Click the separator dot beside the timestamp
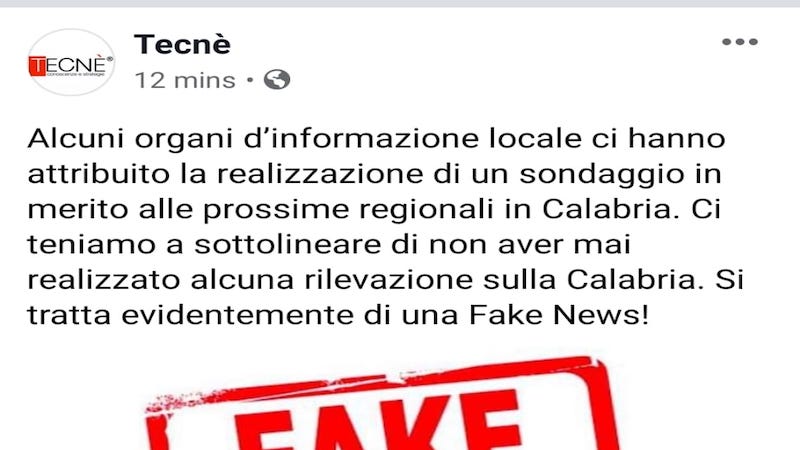The image size is (800, 450). pyautogui.click(x=250, y=80)
